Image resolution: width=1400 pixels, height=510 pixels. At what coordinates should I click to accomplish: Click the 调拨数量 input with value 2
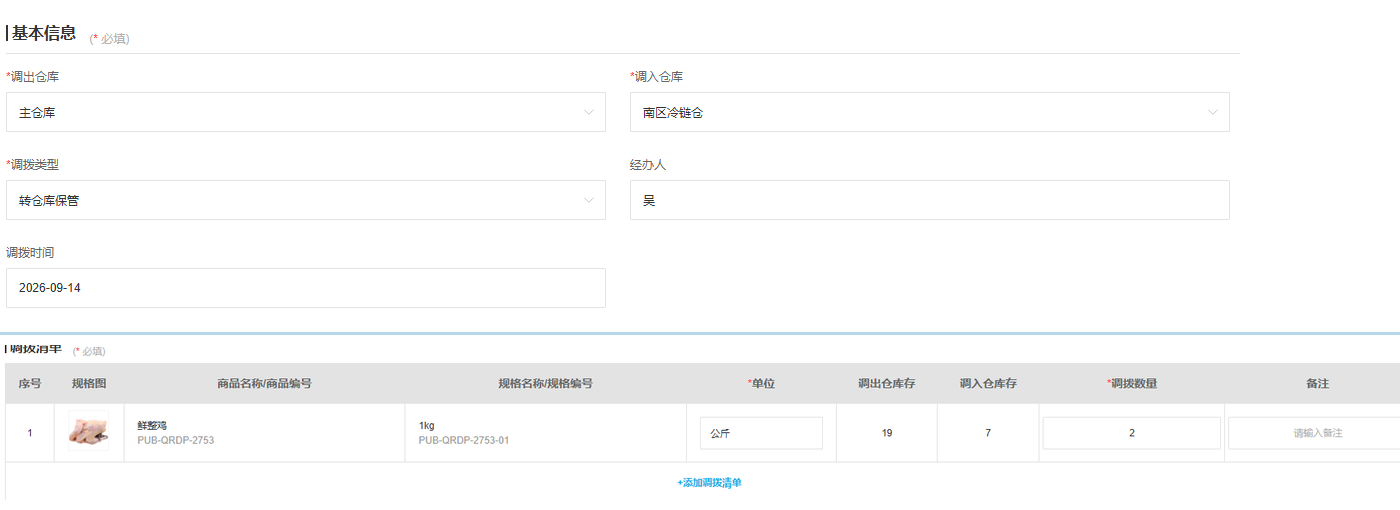tap(1131, 433)
